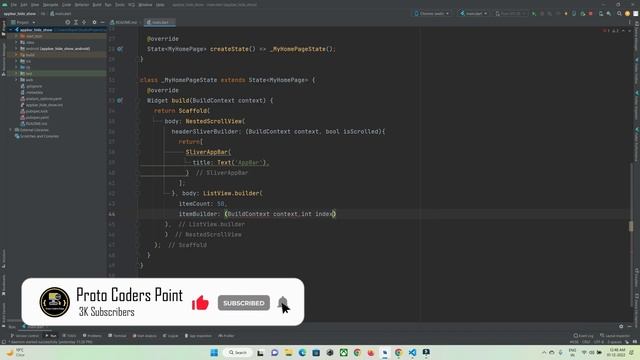Open the Help menu

(x=160, y=5)
